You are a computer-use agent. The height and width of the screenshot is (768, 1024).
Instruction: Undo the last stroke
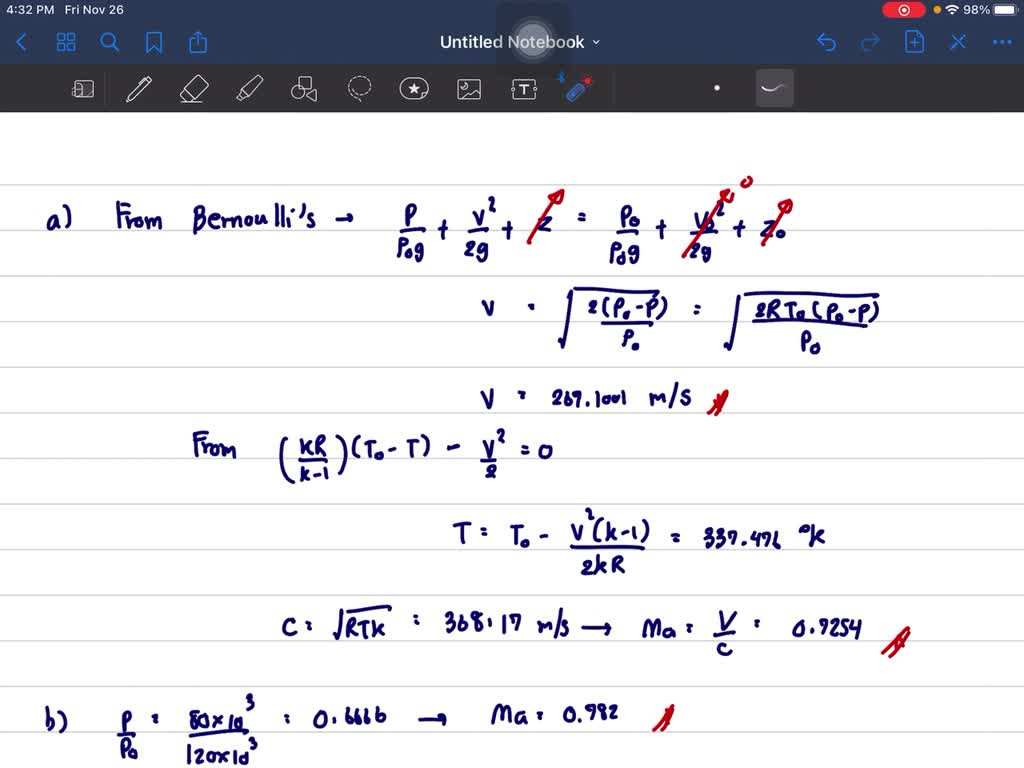coord(826,42)
